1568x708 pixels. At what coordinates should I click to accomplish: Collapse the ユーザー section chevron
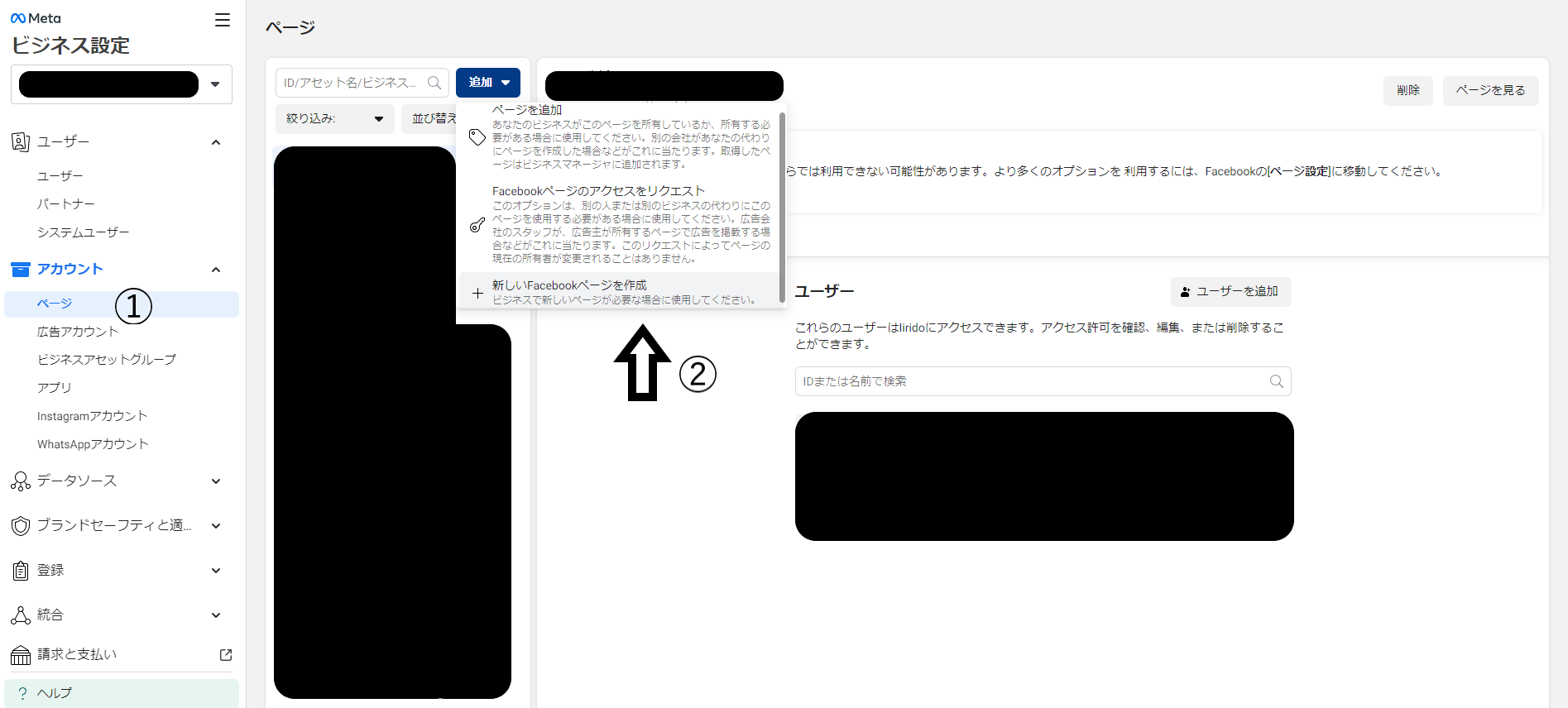pyautogui.click(x=216, y=142)
